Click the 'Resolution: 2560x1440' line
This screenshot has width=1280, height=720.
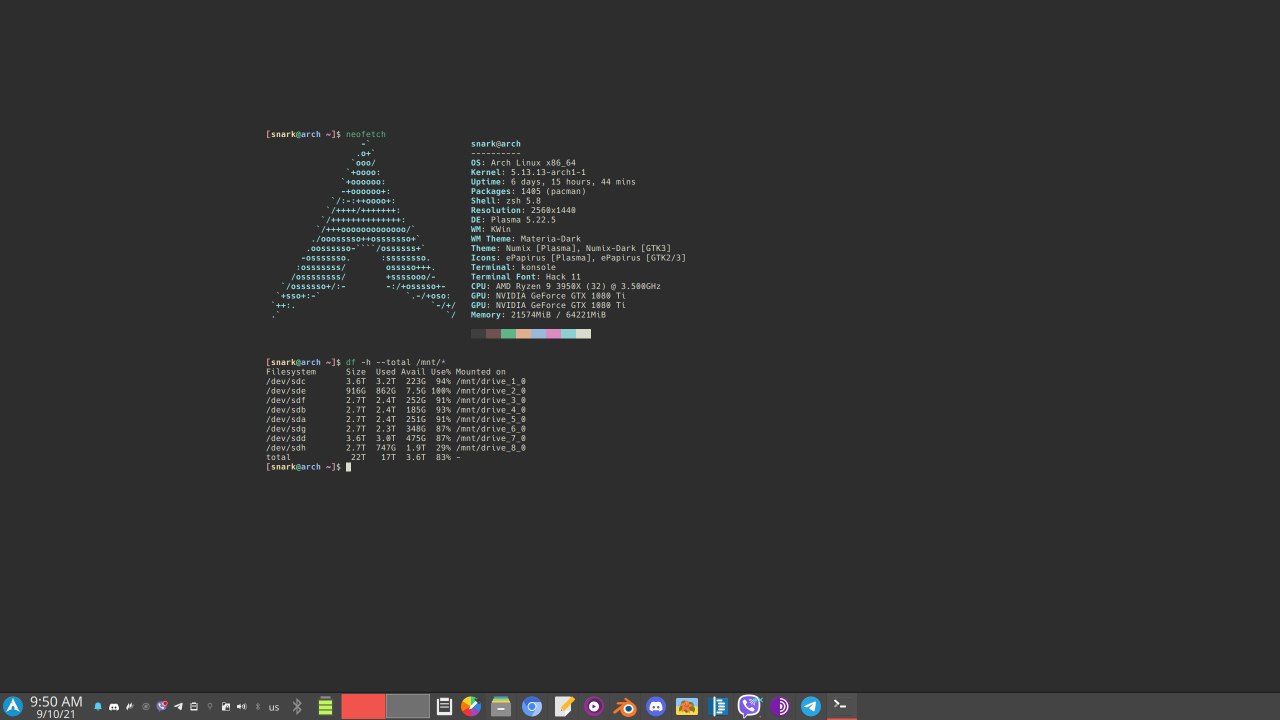click(x=523, y=210)
